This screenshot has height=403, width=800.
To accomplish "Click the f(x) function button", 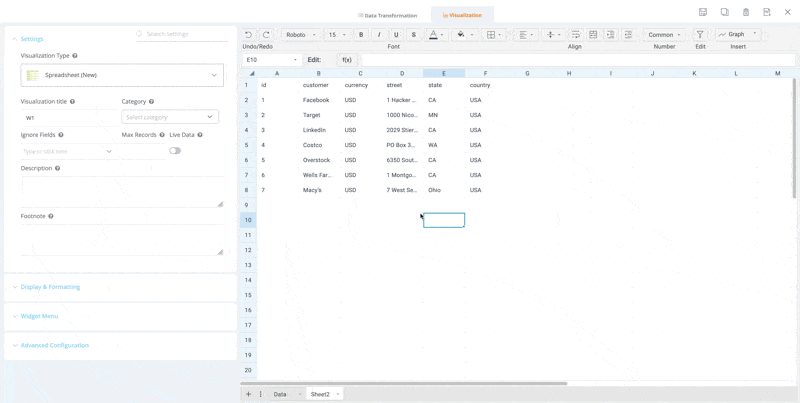I will tap(346, 60).
